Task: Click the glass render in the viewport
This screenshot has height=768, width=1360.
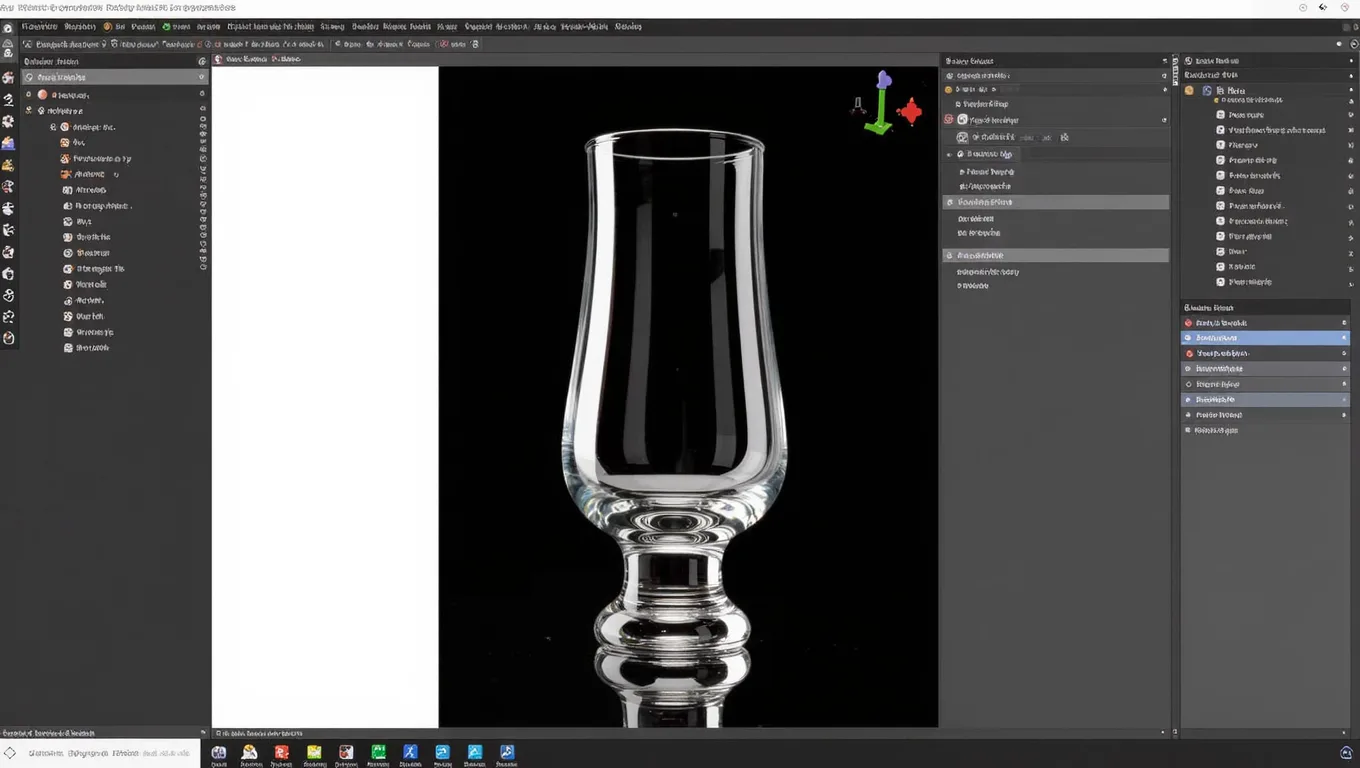Action: click(674, 420)
